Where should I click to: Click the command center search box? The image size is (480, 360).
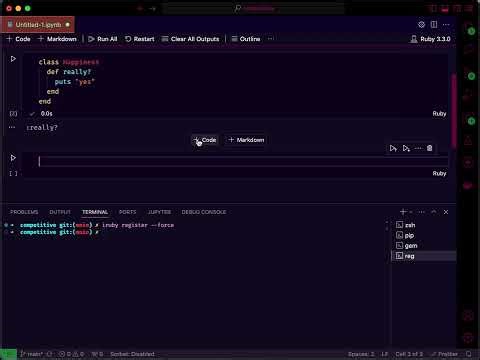click(255, 8)
